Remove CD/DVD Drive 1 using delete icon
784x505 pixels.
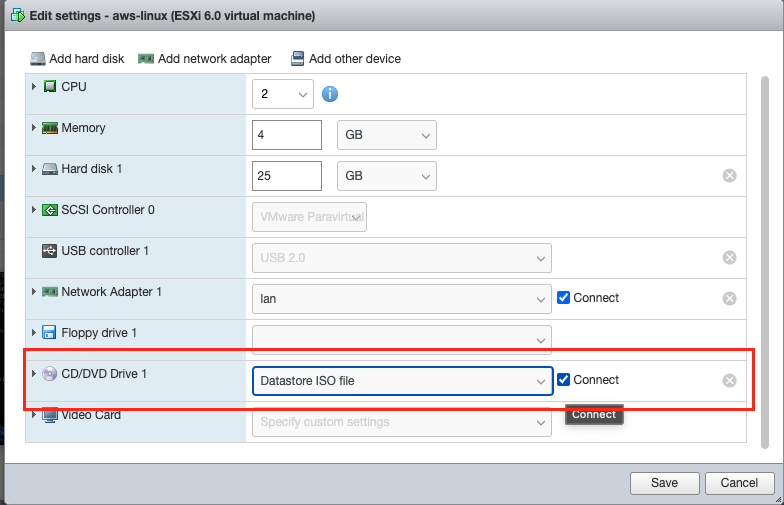point(729,380)
